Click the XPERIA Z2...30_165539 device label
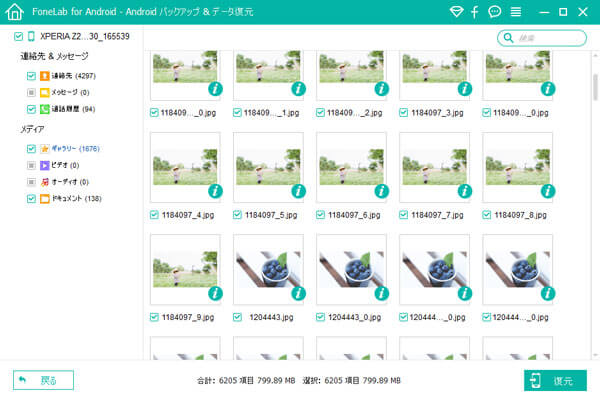This screenshot has width=600, height=399. (85, 36)
